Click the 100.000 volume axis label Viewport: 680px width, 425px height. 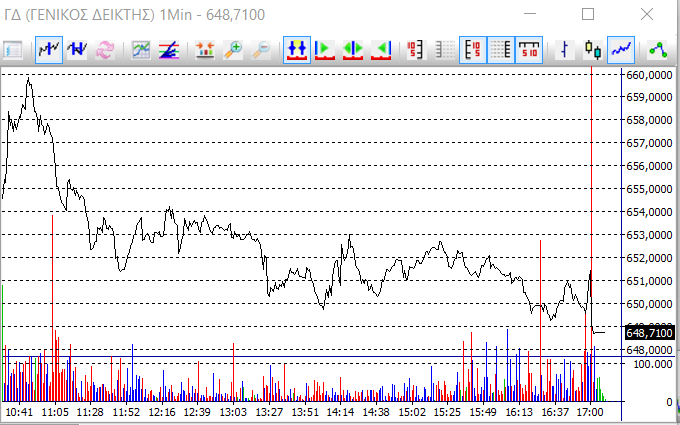coord(653,363)
